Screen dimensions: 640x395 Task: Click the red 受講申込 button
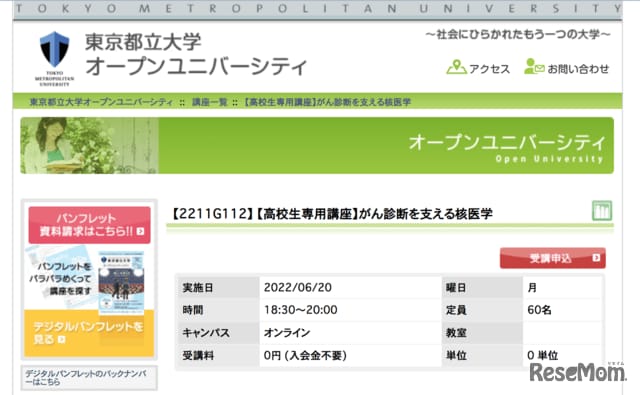click(553, 258)
